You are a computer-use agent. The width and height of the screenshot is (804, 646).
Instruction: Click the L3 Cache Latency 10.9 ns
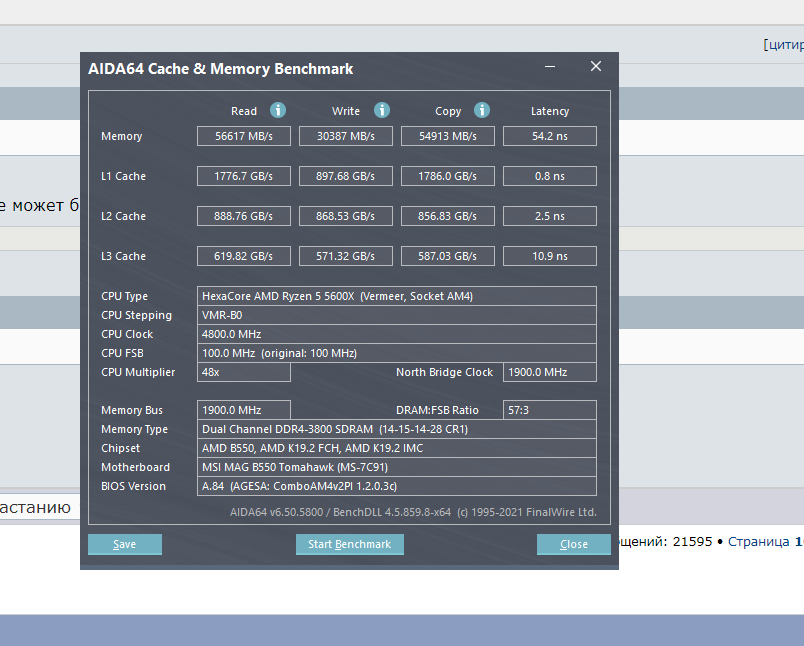pos(550,256)
